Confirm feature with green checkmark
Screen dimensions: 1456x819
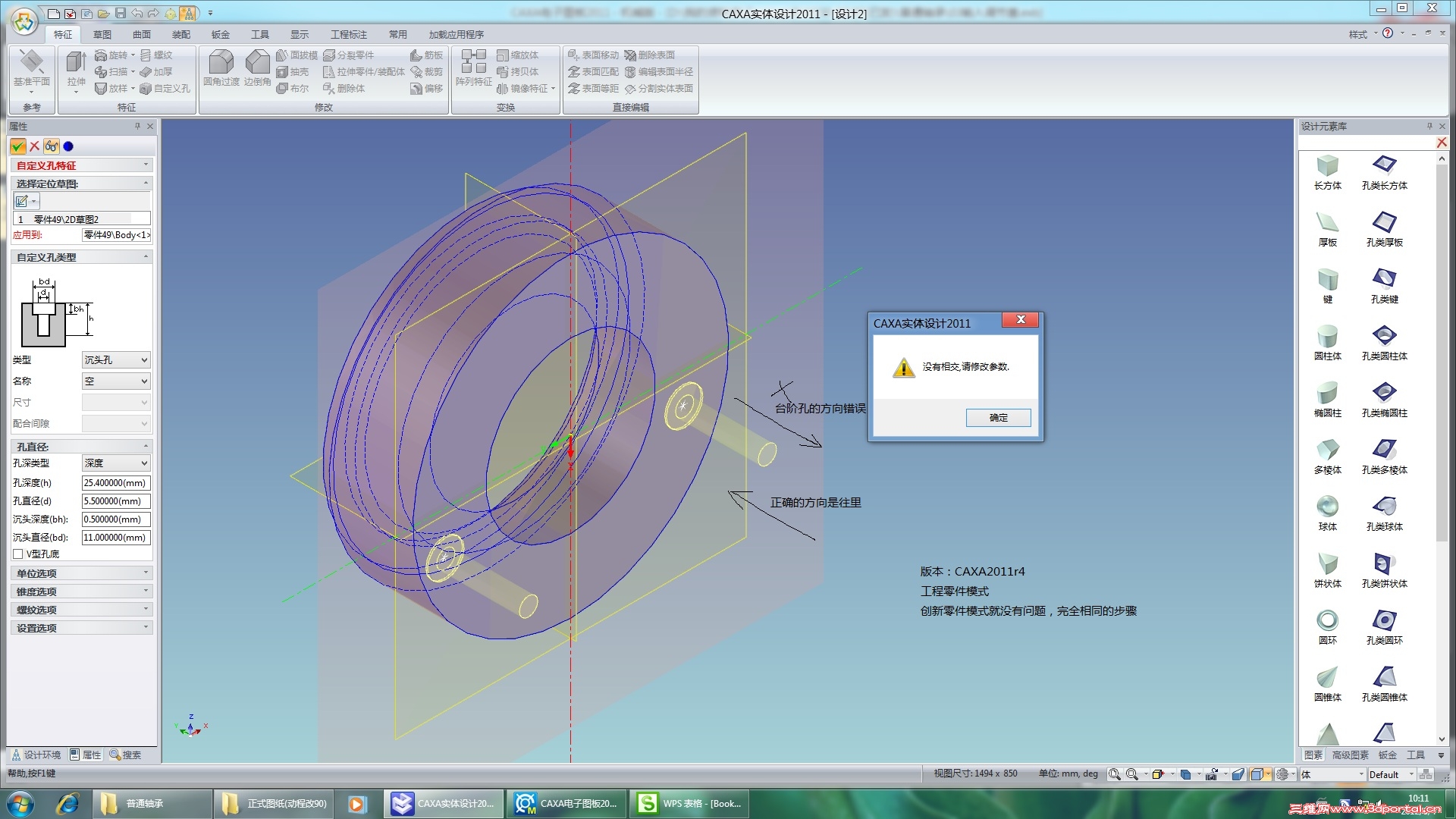(x=17, y=146)
